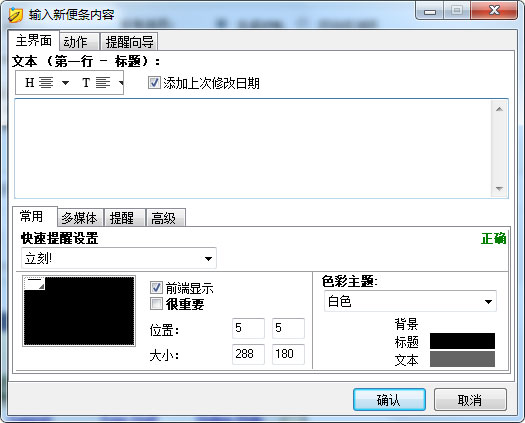This screenshot has width=525, height=423.
Task: Click the note position preview thumbnail
Action: point(79,311)
